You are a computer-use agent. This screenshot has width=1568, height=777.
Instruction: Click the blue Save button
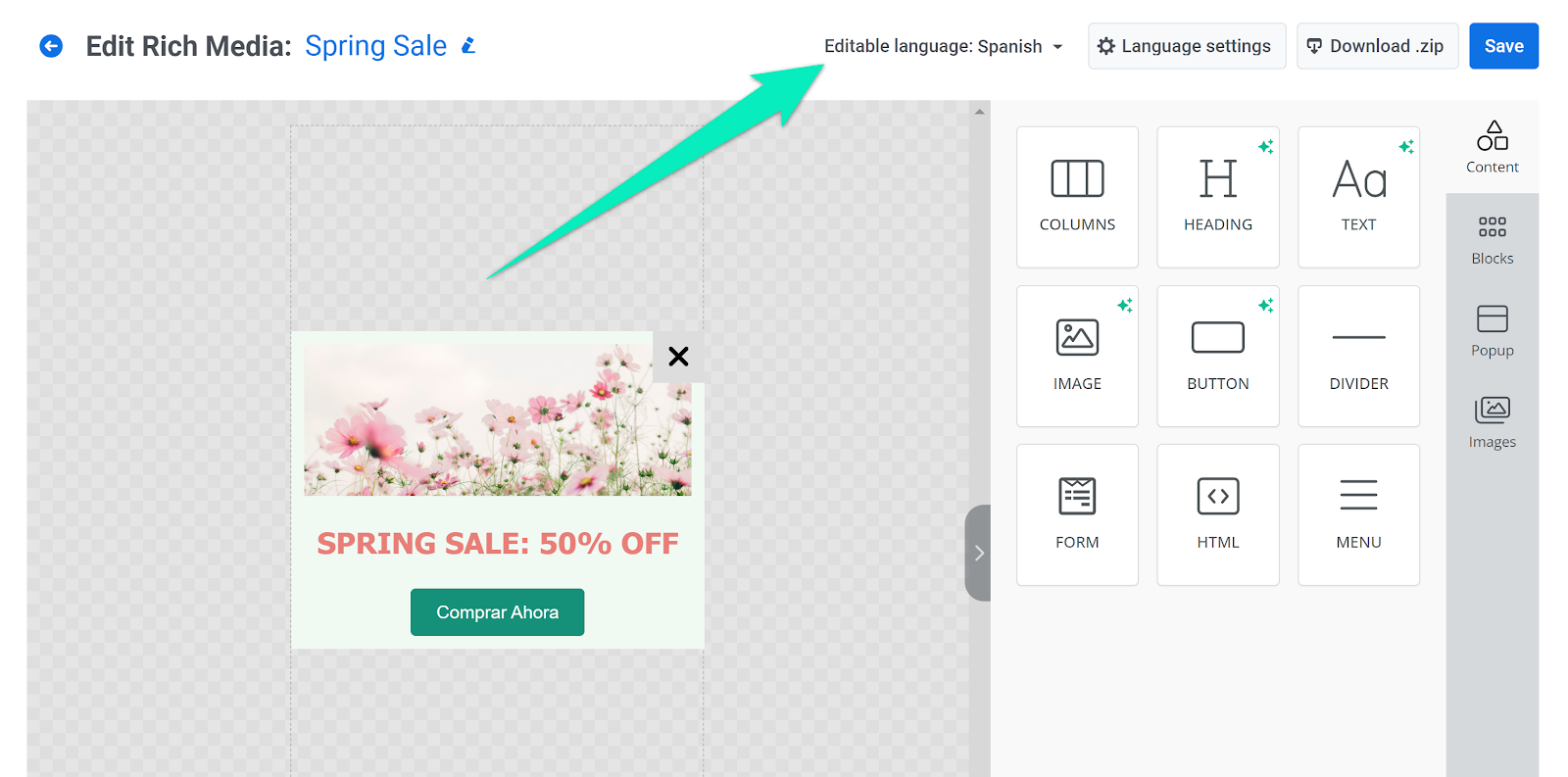tap(1503, 46)
